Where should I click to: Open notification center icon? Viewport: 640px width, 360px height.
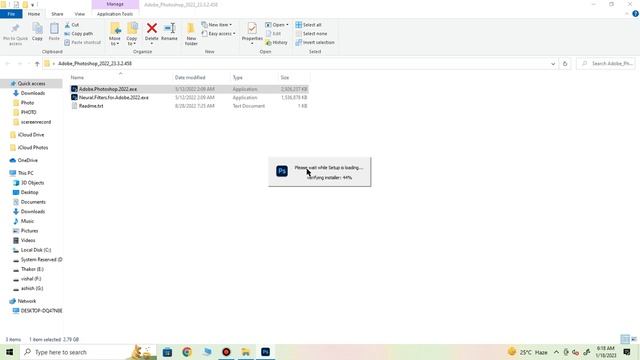coord(627,352)
